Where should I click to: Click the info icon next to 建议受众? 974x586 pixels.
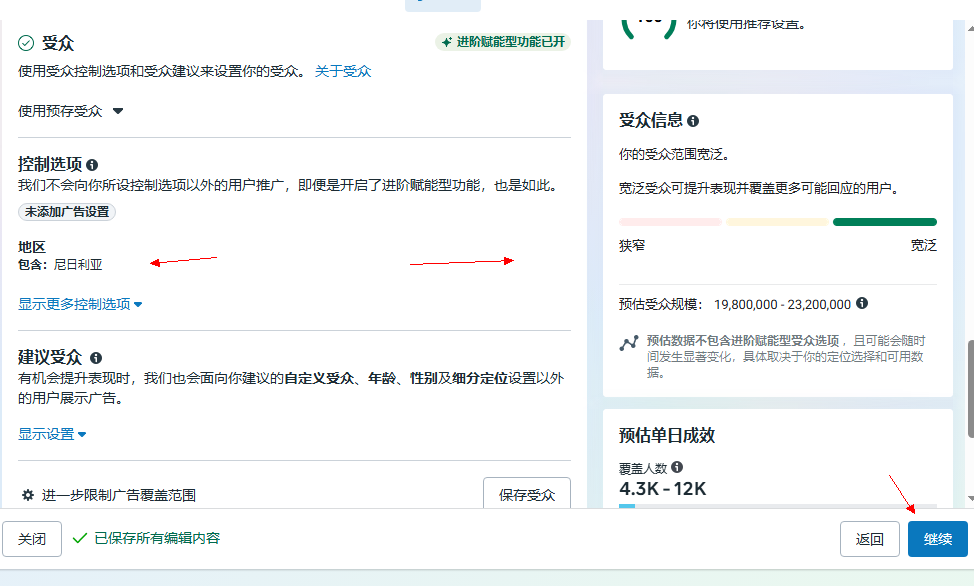click(x=96, y=357)
